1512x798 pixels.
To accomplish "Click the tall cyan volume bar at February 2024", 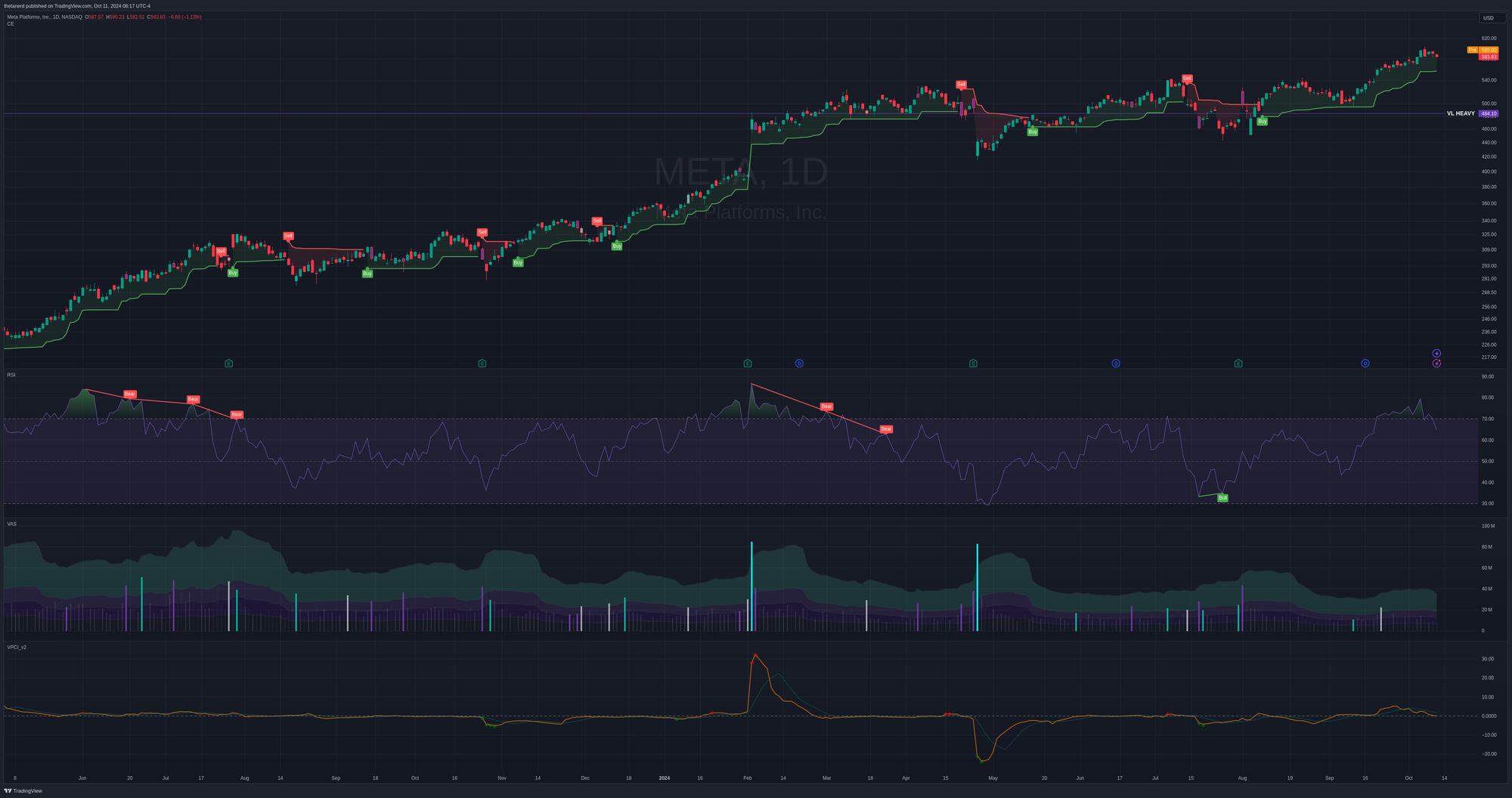I will [751, 586].
